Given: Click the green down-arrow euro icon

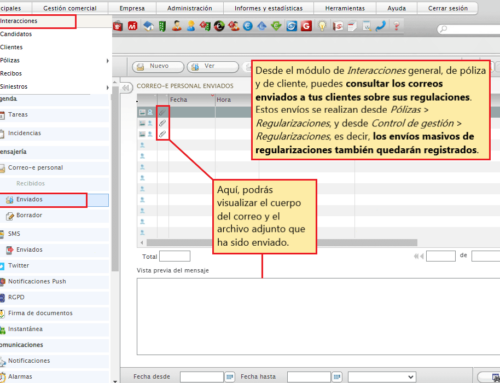Looking at the screenshot, I should pos(276,26).
